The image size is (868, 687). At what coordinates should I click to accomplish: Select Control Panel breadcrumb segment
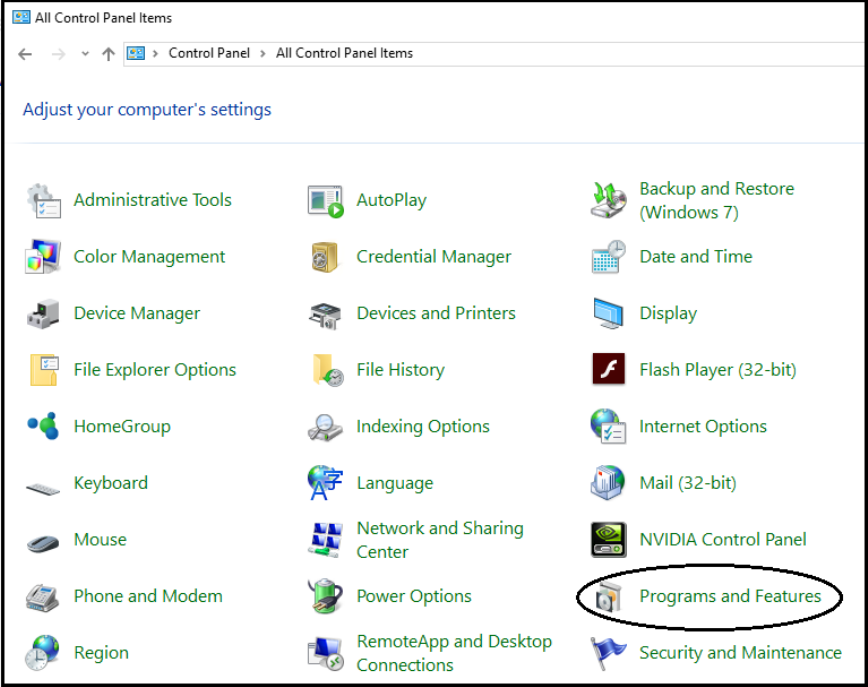209,53
